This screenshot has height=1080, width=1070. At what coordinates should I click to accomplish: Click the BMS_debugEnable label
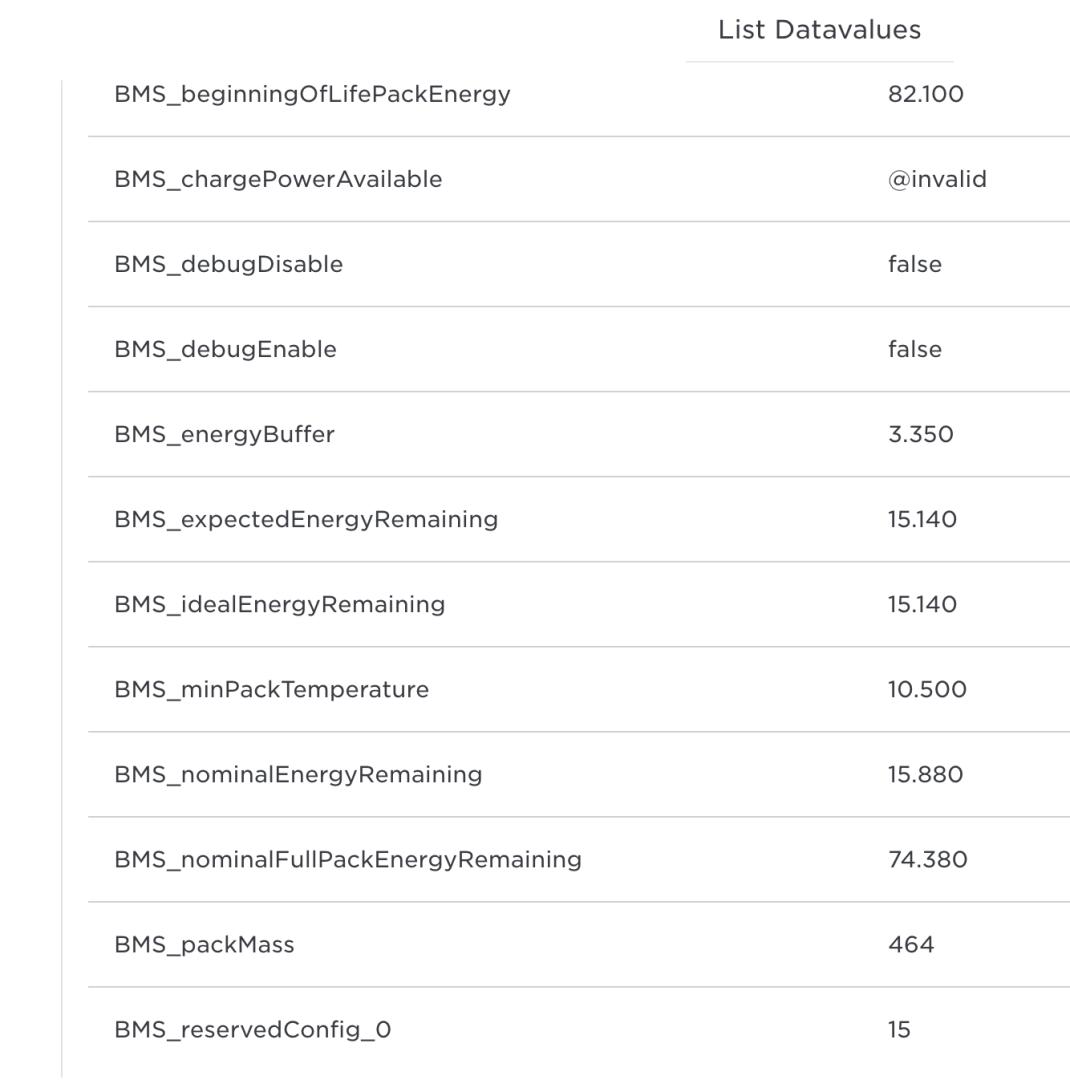tap(225, 349)
